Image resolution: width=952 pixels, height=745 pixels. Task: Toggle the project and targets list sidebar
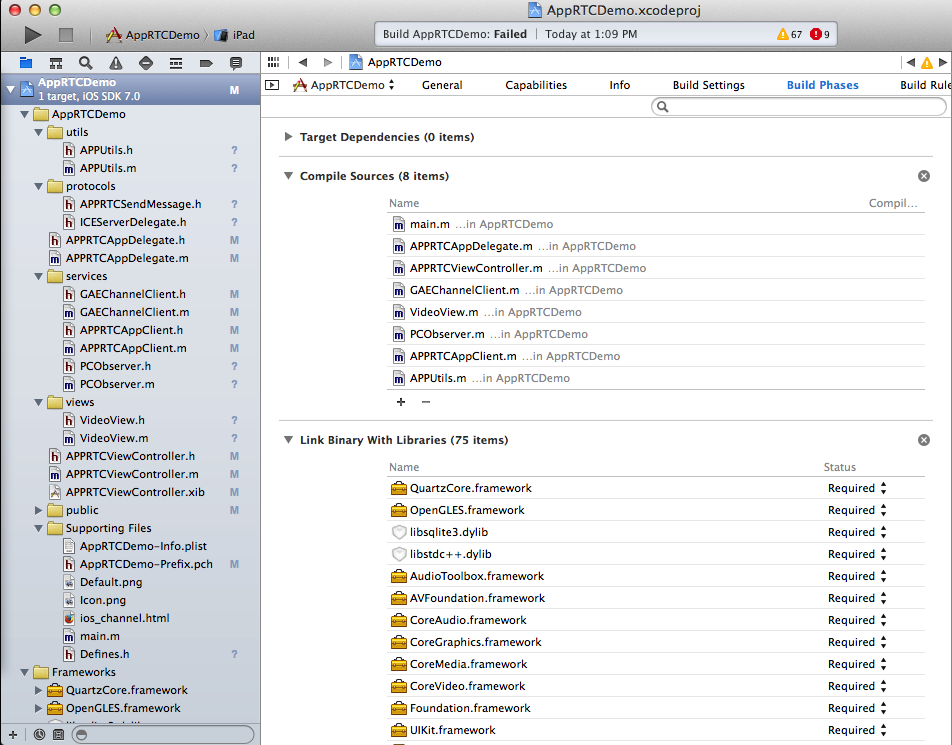pos(272,85)
